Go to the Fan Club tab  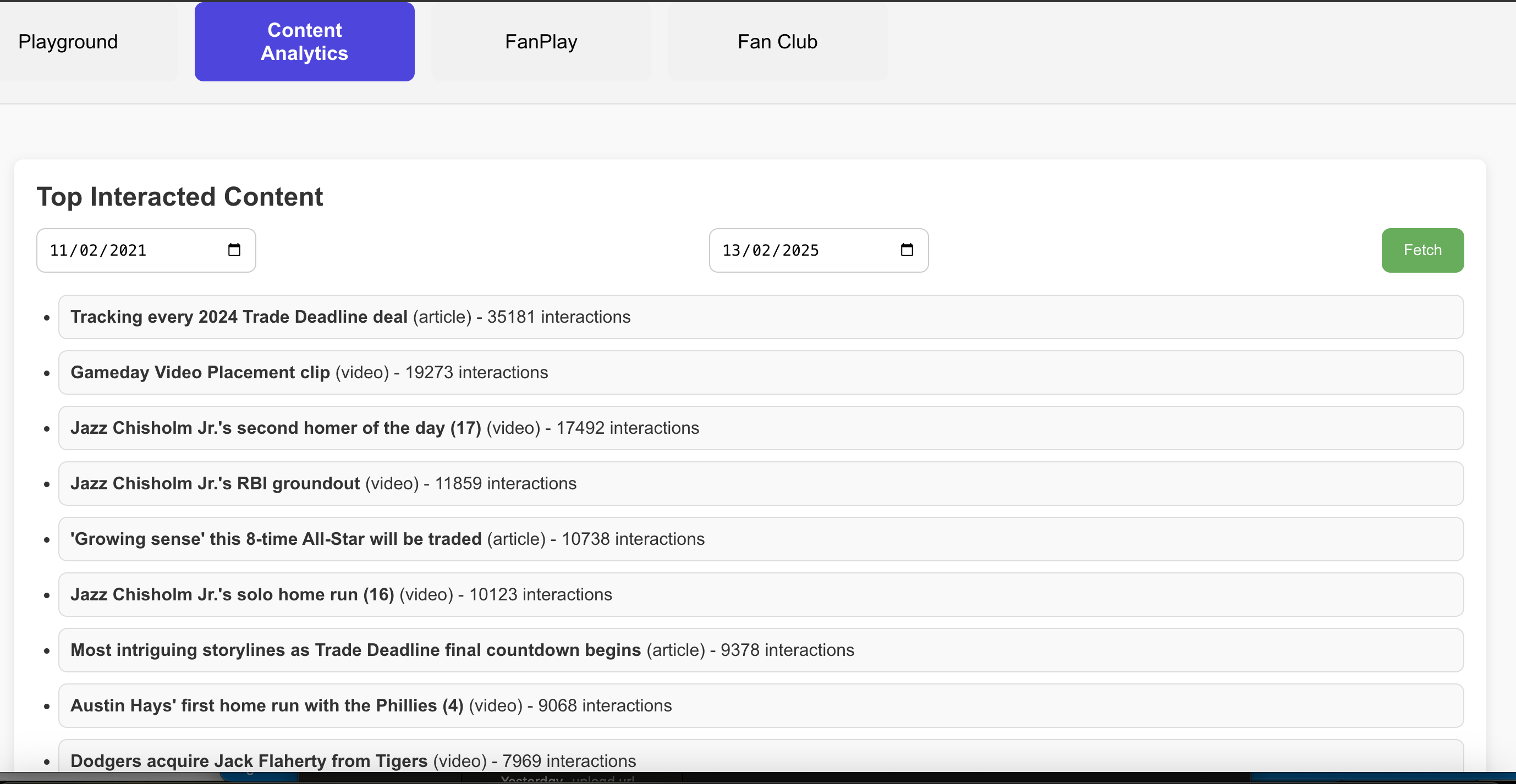[x=777, y=42]
